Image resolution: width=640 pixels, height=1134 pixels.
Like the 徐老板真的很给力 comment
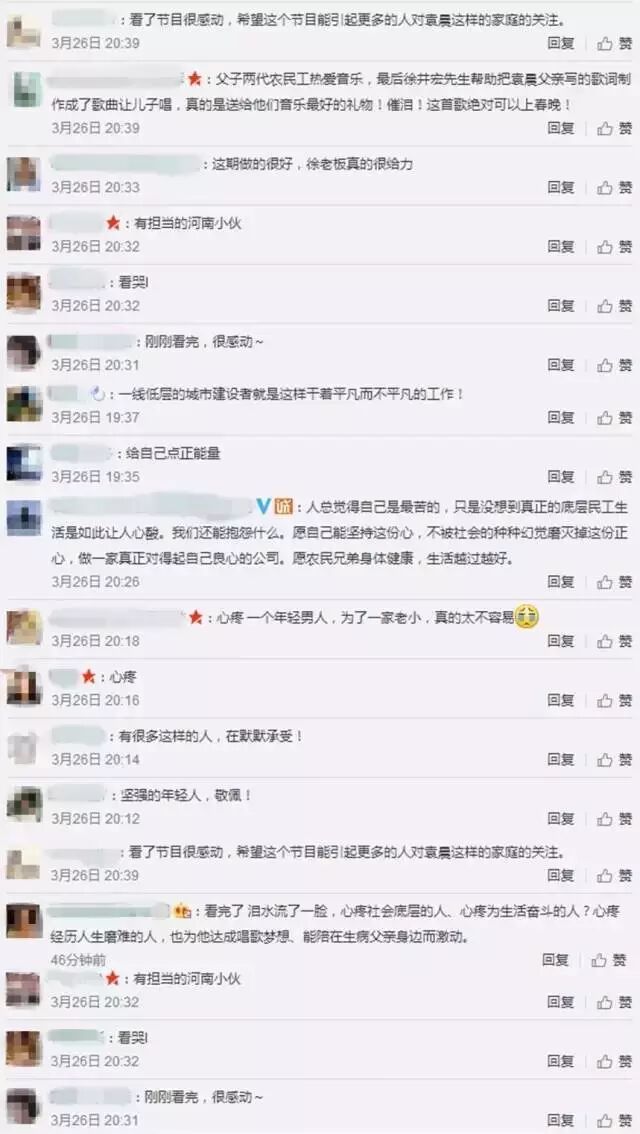coord(615,187)
